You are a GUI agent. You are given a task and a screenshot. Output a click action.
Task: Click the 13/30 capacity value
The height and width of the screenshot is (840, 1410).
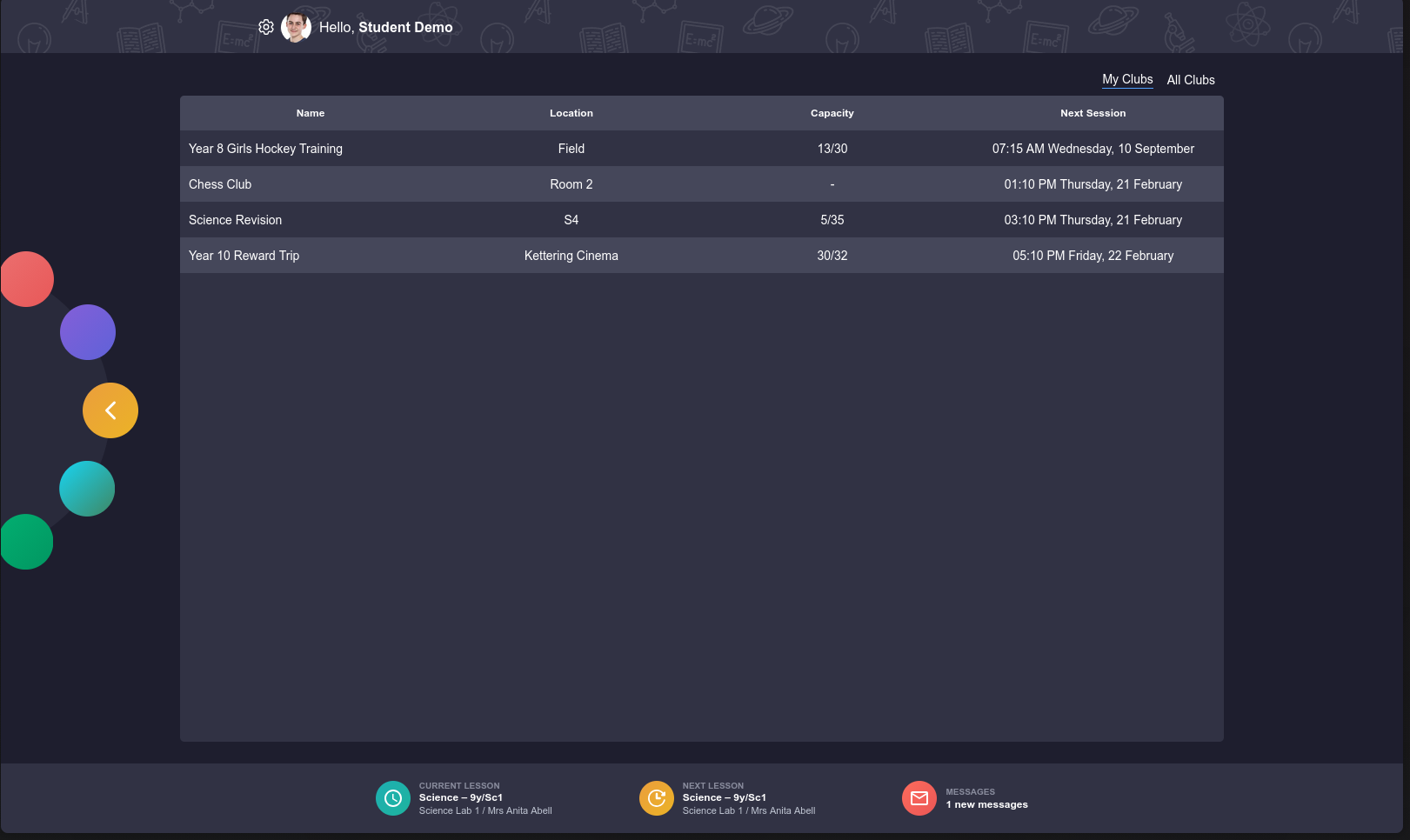click(x=832, y=149)
